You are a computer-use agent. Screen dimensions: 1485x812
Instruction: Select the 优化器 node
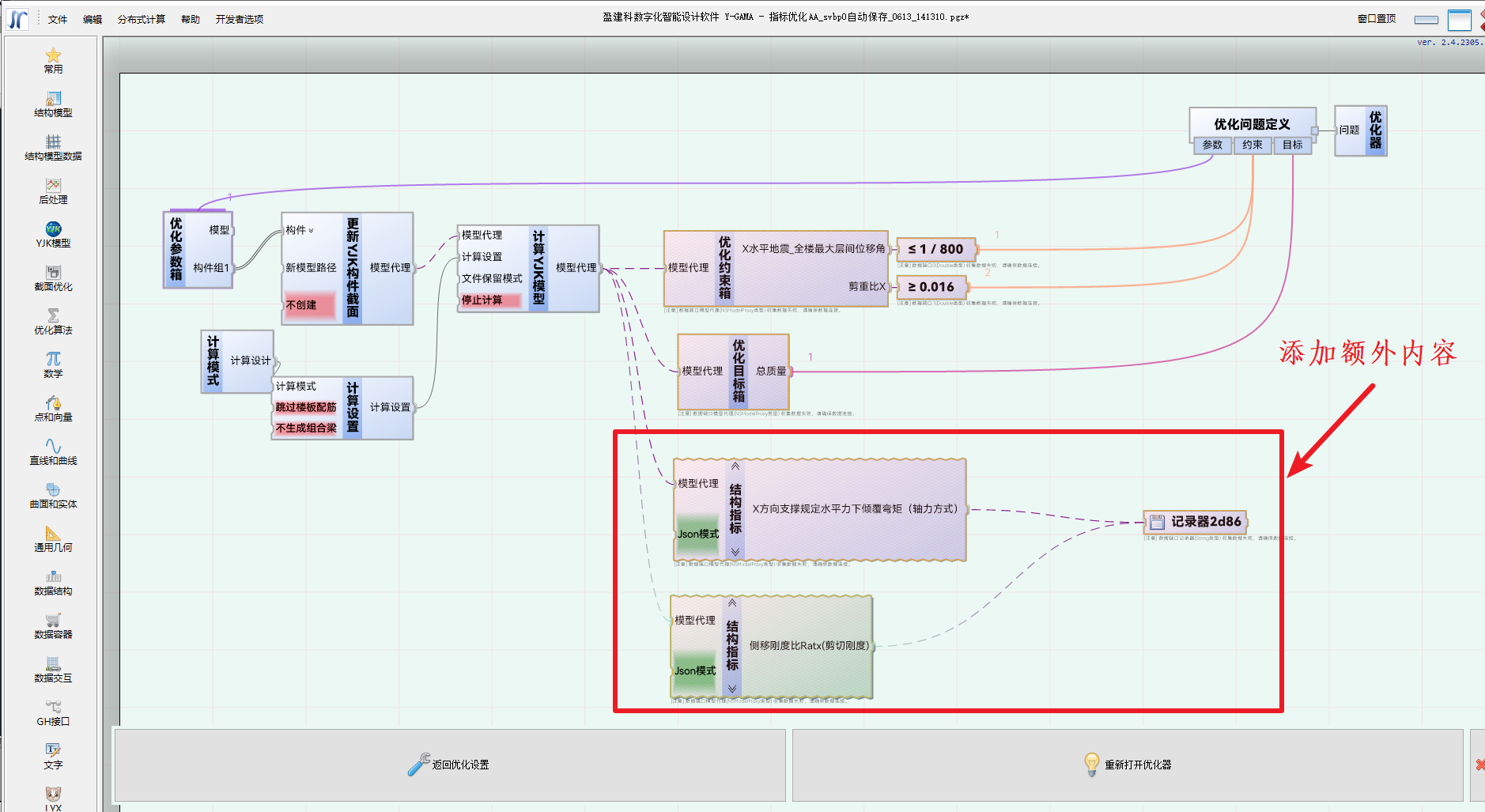(1361, 130)
